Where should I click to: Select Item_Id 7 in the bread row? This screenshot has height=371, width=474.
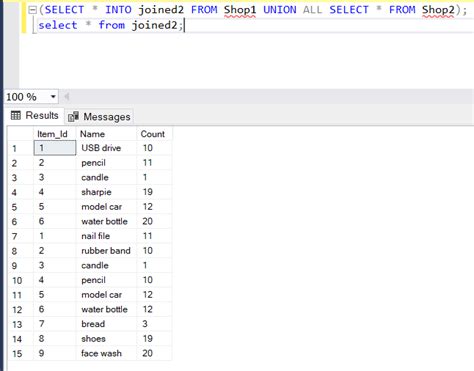pyautogui.click(x=55, y=324)
